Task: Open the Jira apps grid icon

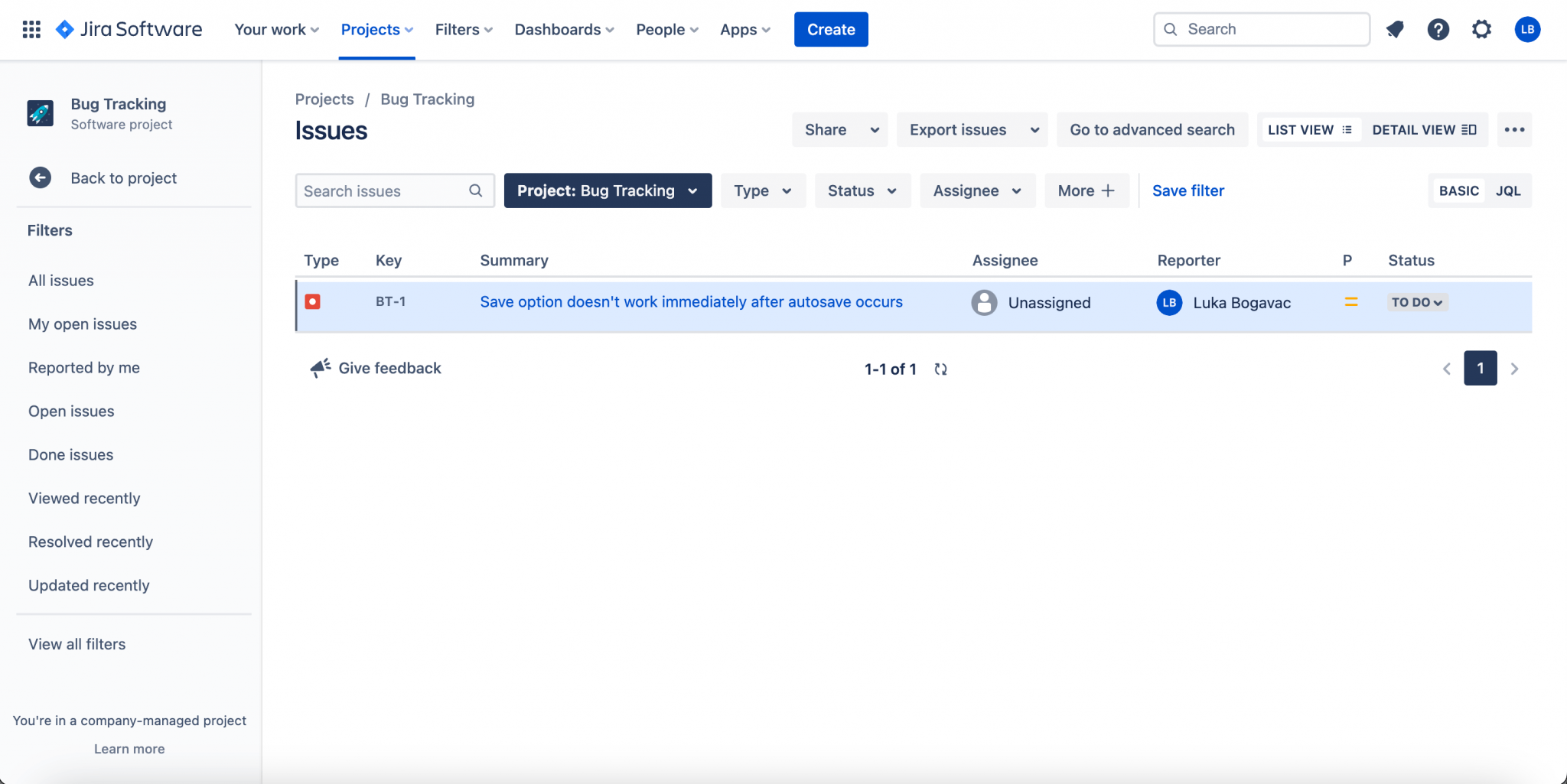Action: (x=31, y=29)
